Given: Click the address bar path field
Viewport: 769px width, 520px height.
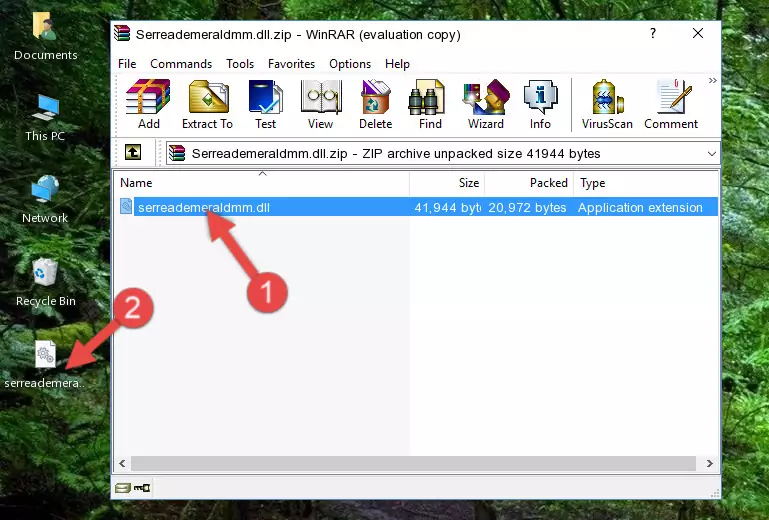Looking at the screenshot, I should [443, 154].
